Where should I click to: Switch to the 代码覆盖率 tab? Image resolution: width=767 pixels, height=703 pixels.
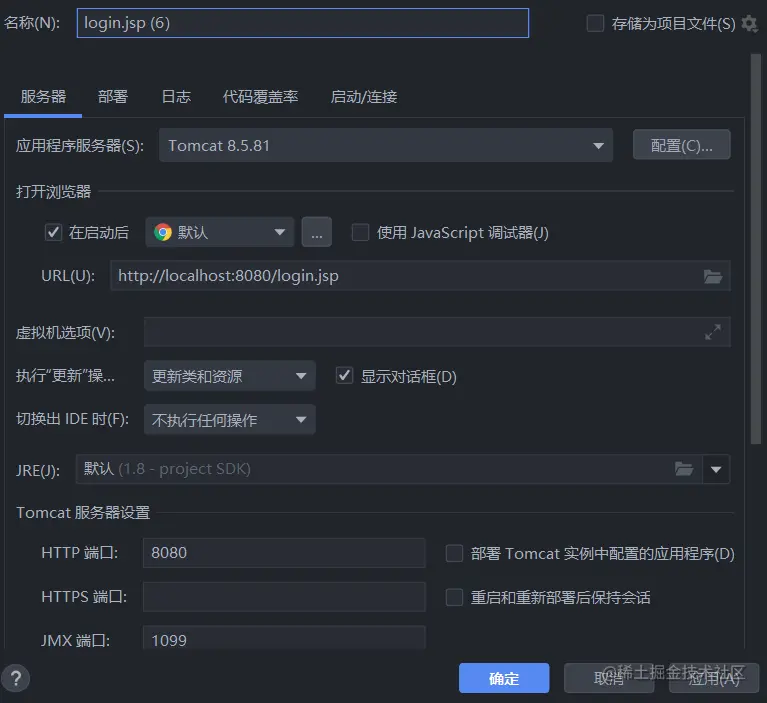coord(260,97)
